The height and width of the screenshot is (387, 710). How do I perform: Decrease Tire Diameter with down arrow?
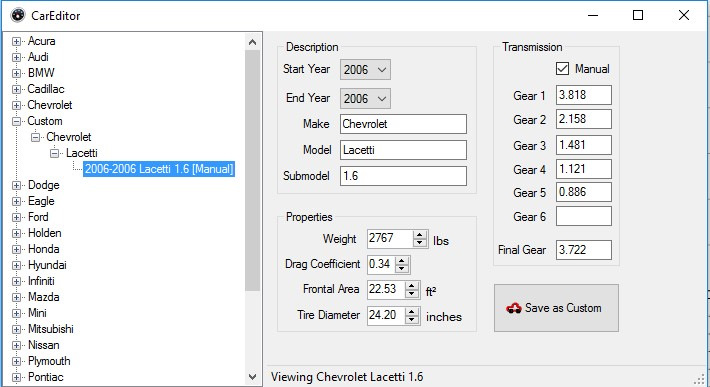tap(412, 319)
